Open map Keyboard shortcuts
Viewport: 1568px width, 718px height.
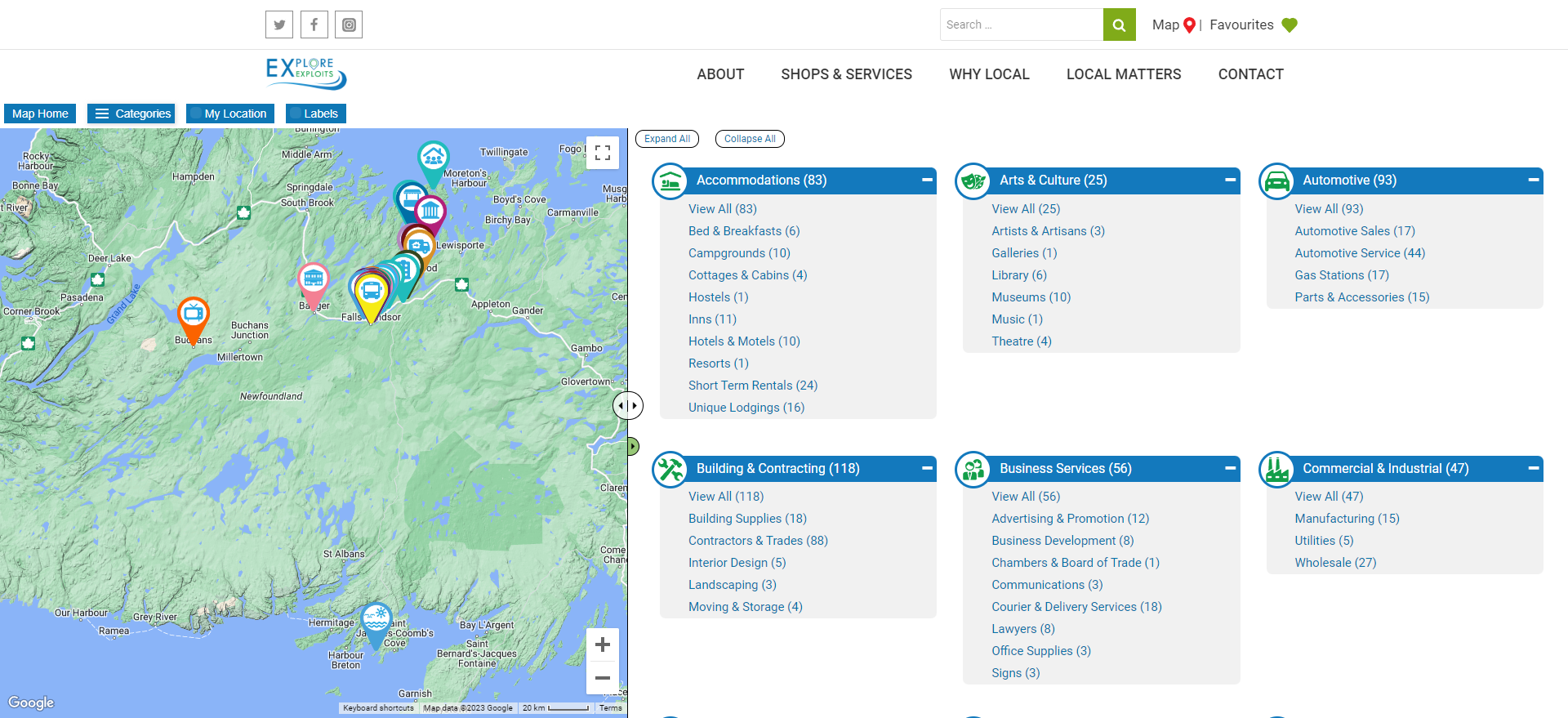(x=378, y=708)
